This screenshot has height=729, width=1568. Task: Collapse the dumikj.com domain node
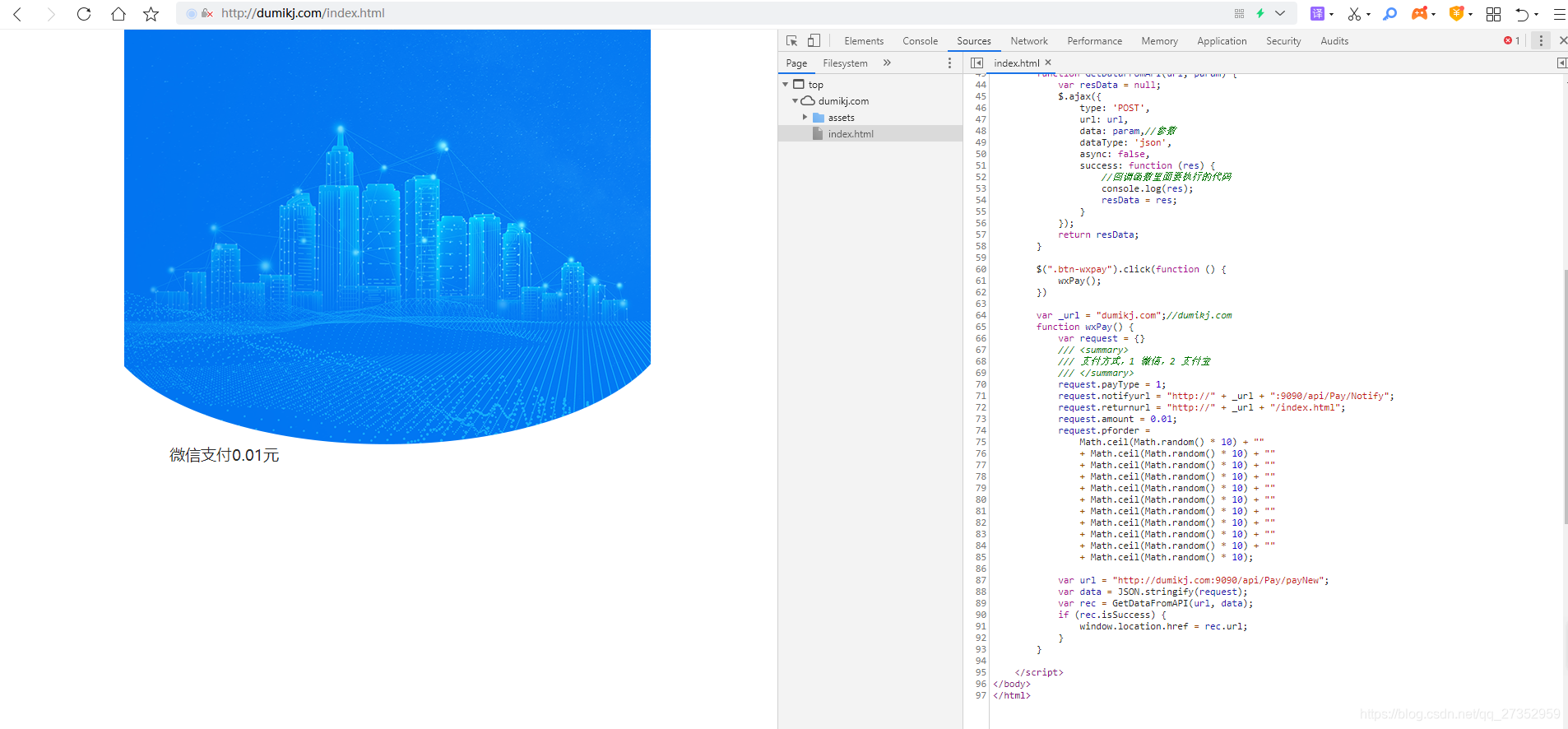click(796, 101)
